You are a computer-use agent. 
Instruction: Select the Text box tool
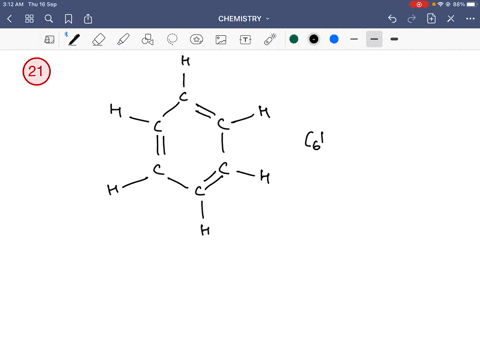245,40
